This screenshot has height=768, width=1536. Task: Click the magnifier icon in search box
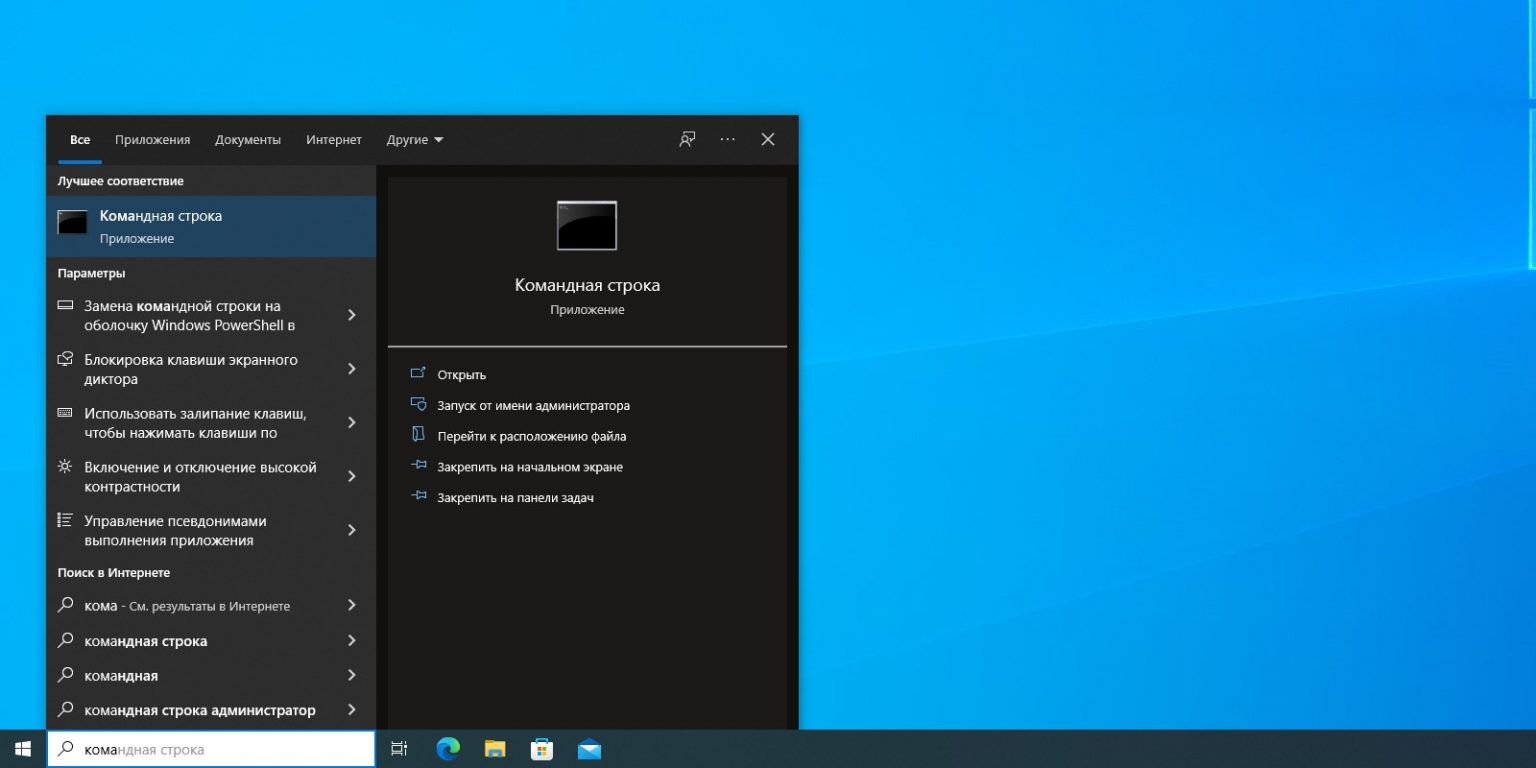tap(65, 749)
